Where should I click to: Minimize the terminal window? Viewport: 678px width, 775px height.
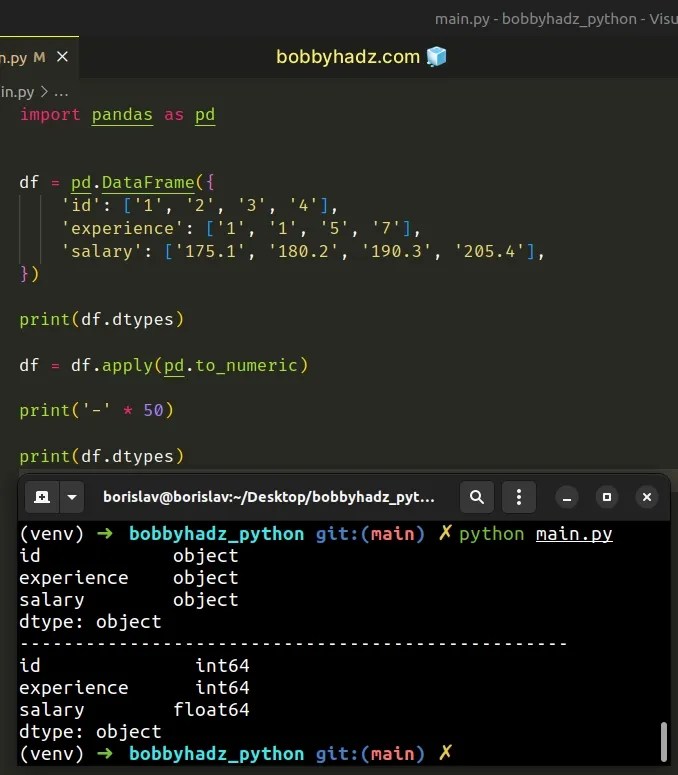click(567, 497)
